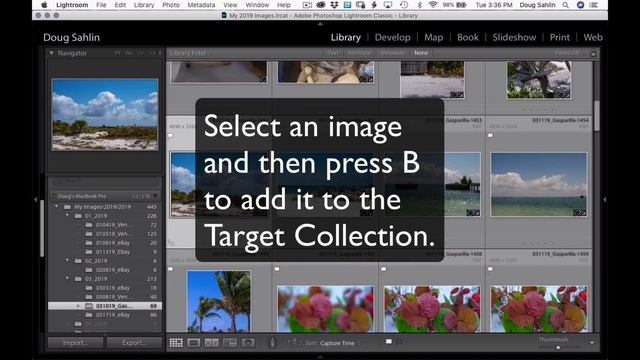Click the white flag icon in toolbar
This screenshot has height=360, width=640.
389,341
